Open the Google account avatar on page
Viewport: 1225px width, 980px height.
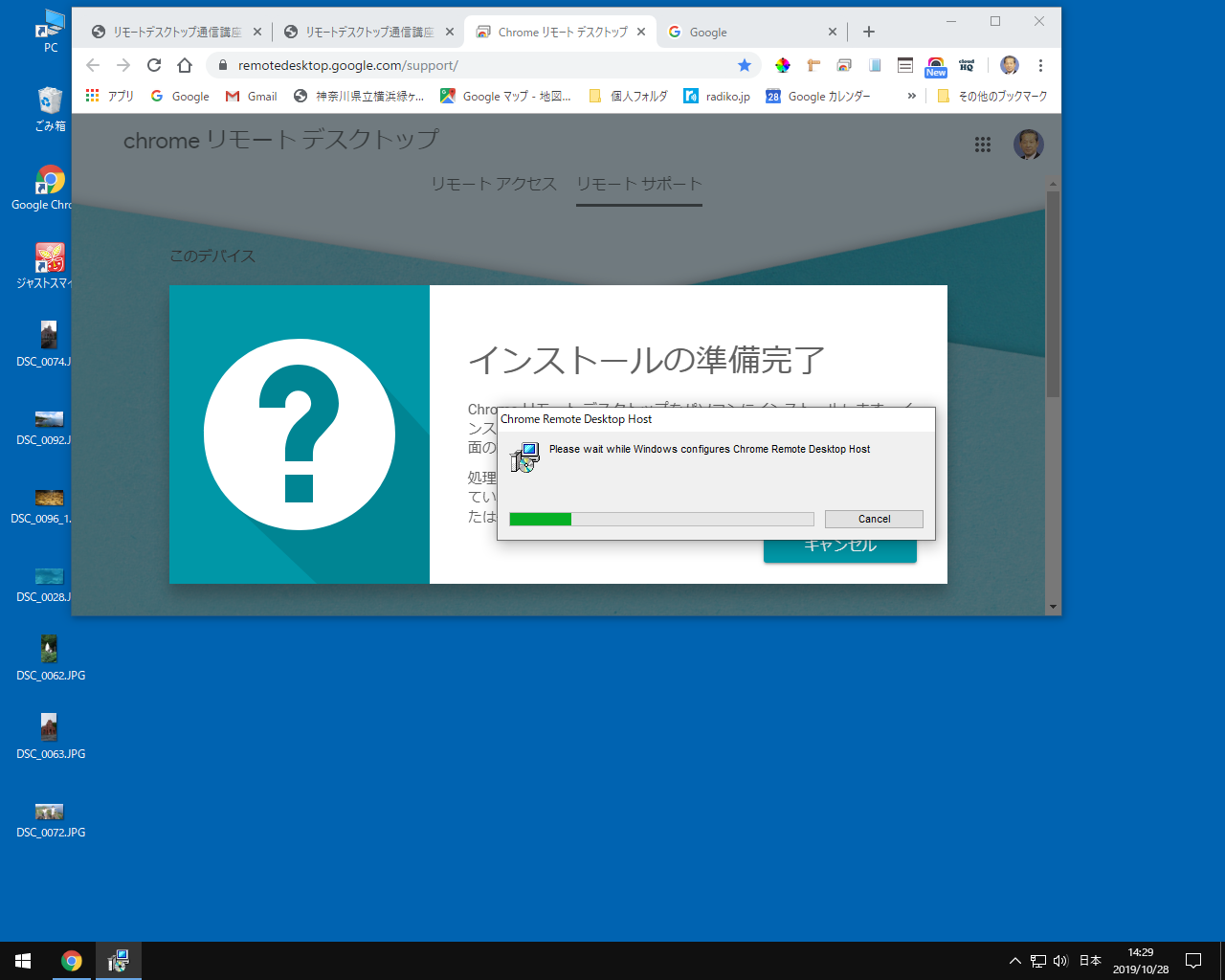click(1029, 145)
